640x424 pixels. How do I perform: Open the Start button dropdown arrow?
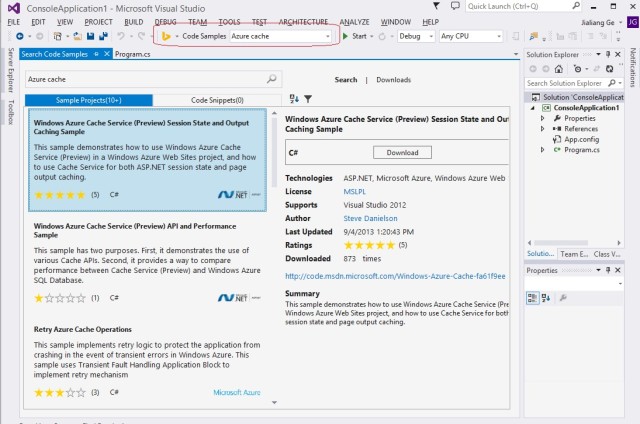(x=371, y=36)
